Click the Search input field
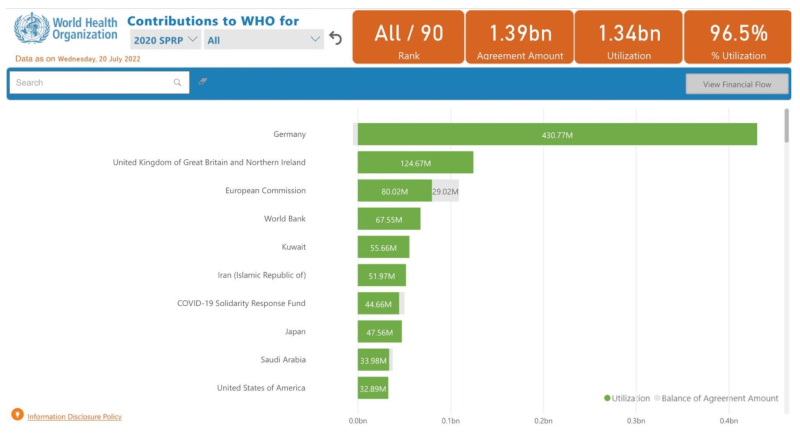Screen dimensions: 800x439 pyautogui.click(x=99, y=82)
